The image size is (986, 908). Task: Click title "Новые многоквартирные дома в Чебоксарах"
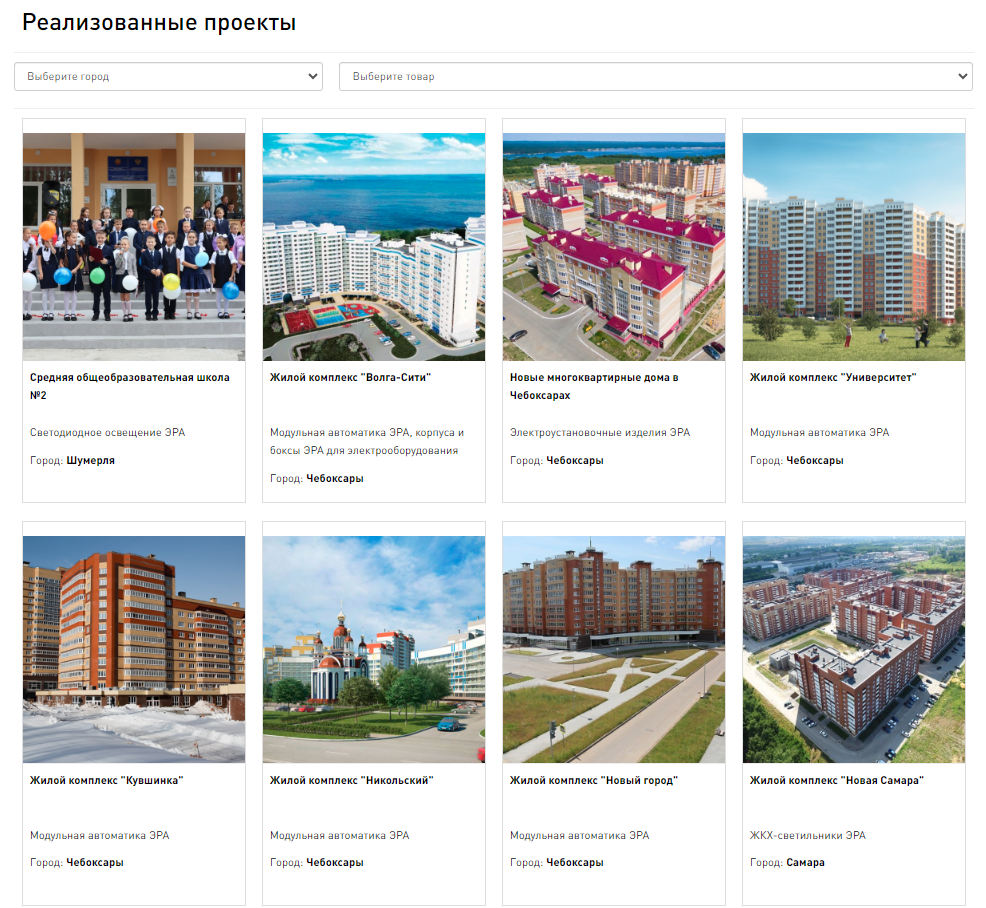[x=594, y=386]
